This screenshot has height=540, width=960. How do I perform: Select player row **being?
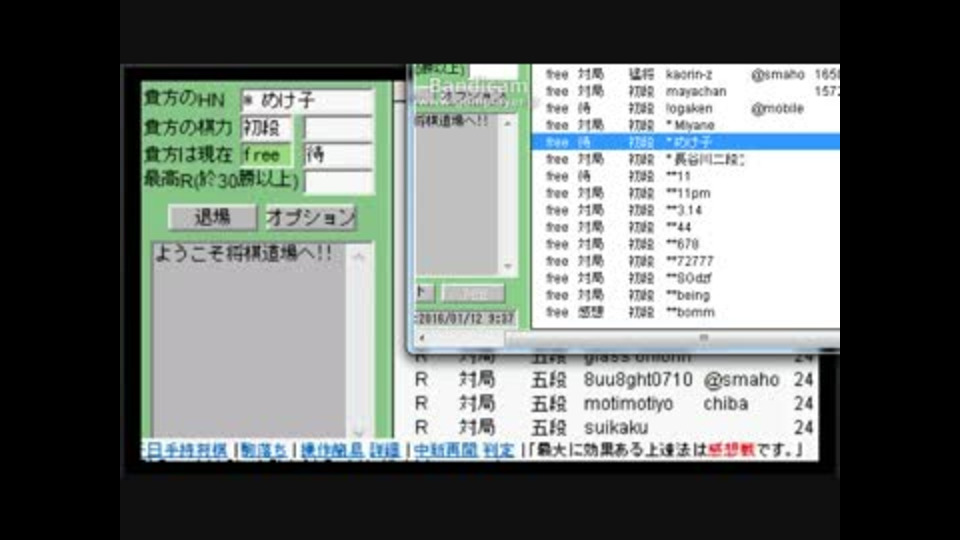(686, 295)
